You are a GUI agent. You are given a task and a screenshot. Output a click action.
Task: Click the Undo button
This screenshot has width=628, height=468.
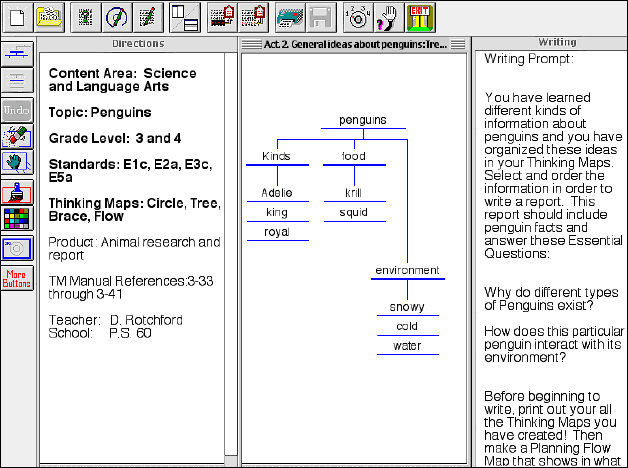(x=18, y=109)
